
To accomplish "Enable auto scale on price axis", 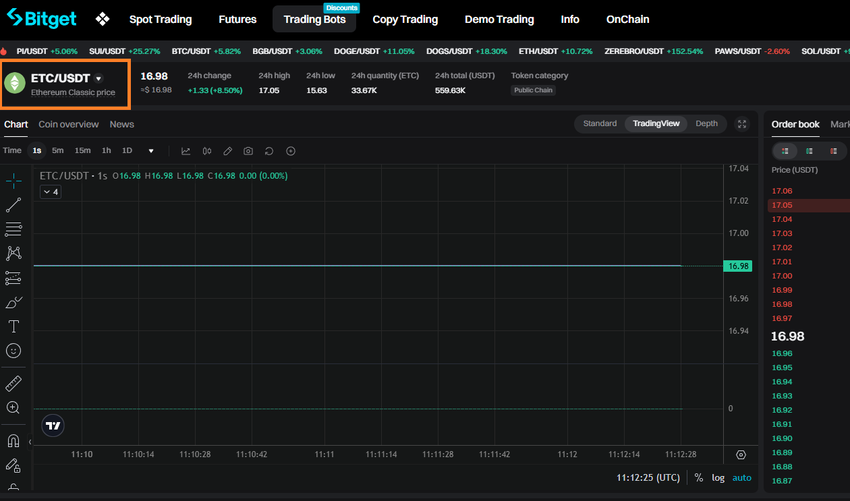I will coord(742,478).
